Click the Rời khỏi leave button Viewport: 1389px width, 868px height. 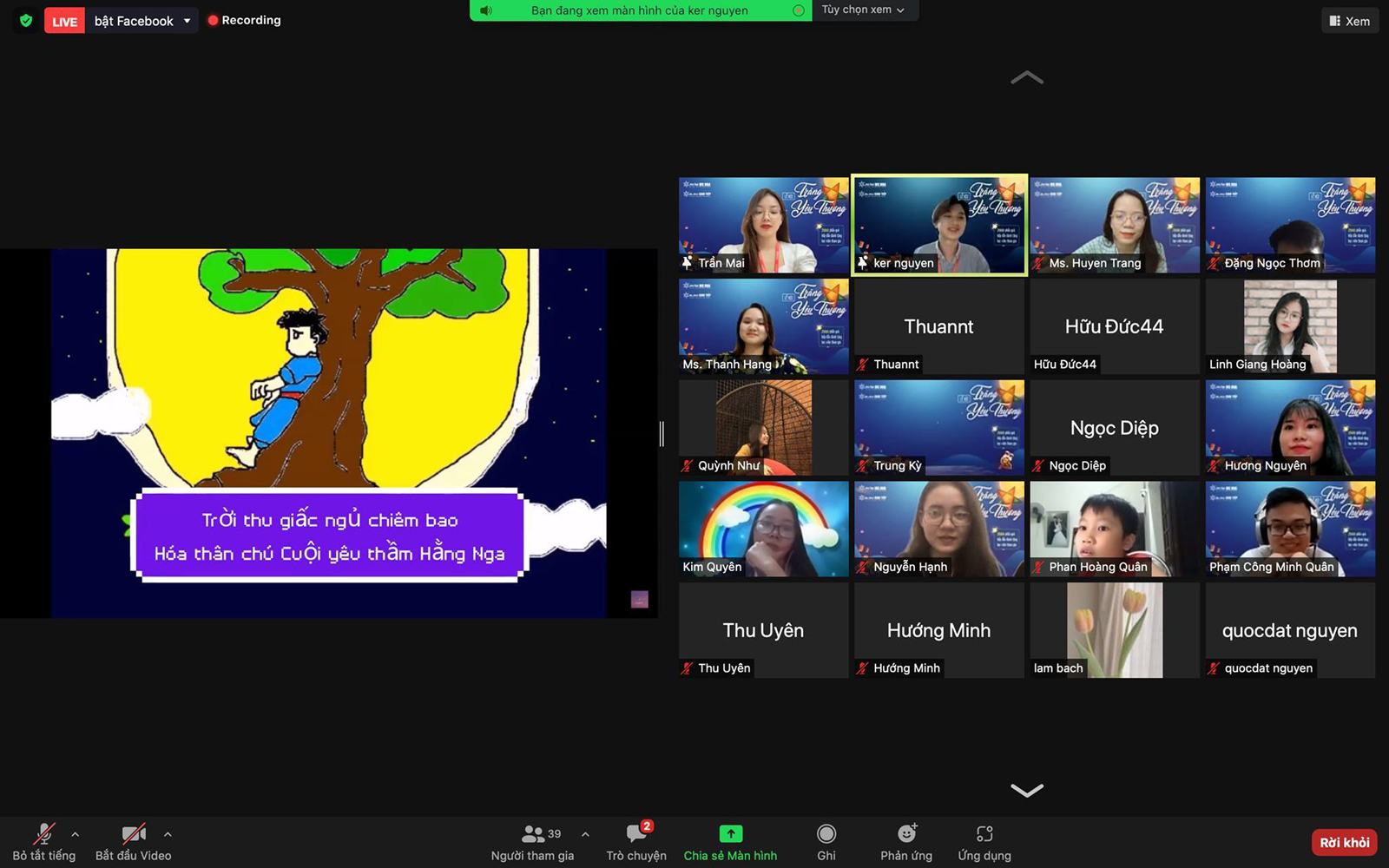(1344, 843)
